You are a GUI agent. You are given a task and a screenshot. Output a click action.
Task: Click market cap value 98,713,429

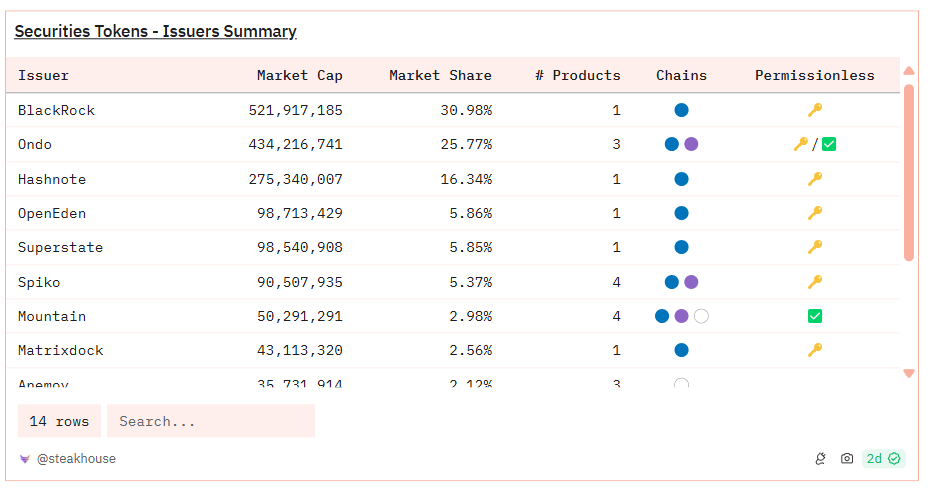tap(299, 213)
